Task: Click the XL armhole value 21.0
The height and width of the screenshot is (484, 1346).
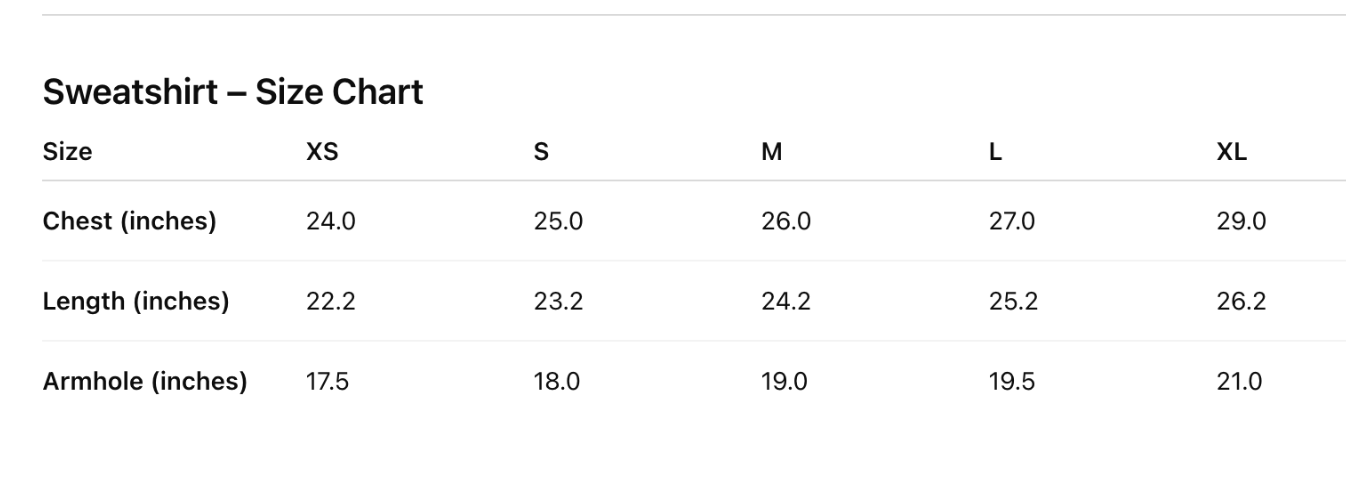Action: pos(1239,381)
